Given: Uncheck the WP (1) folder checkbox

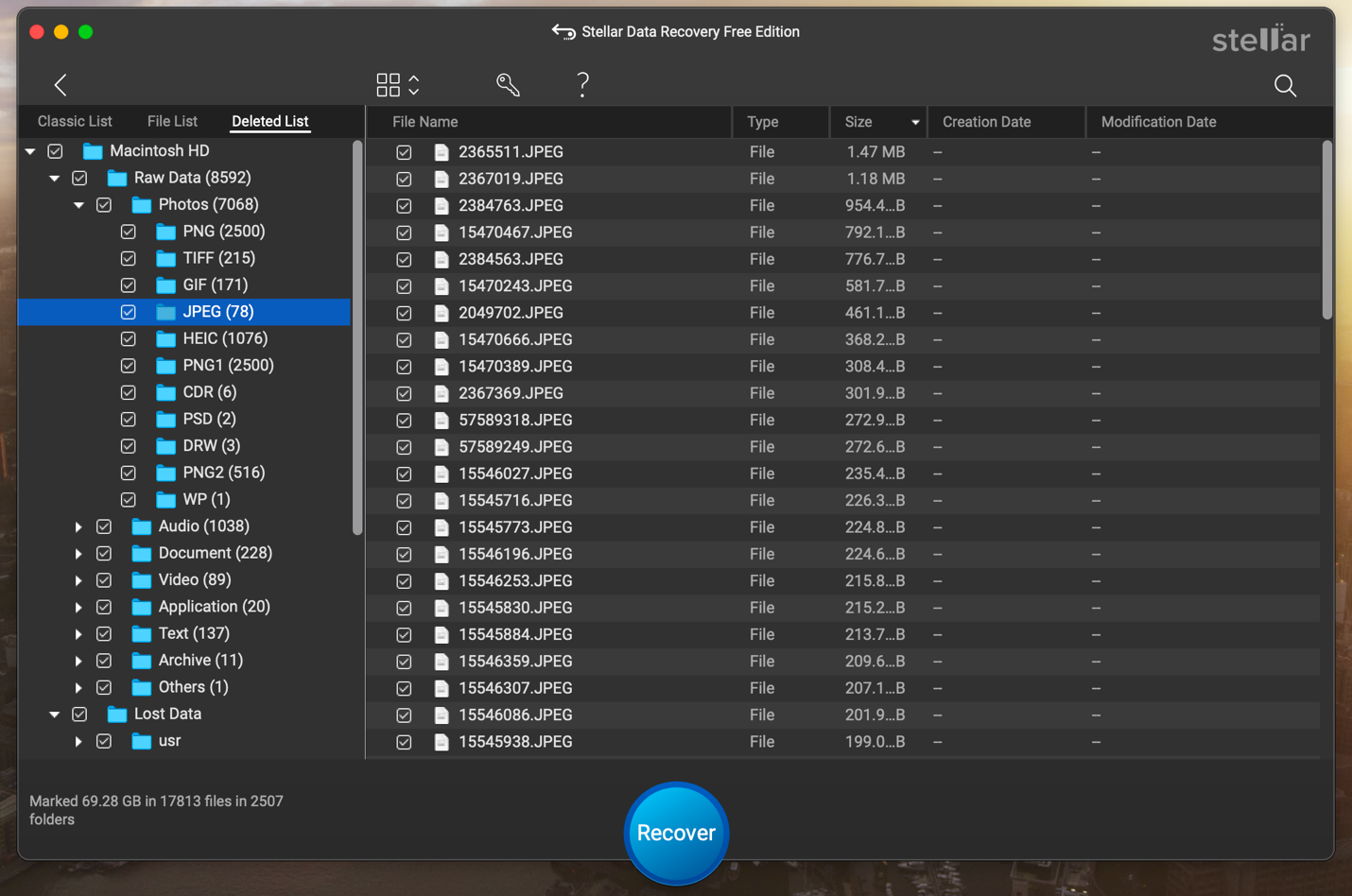Looking at the screenshot, I should [x=129, y=500].
